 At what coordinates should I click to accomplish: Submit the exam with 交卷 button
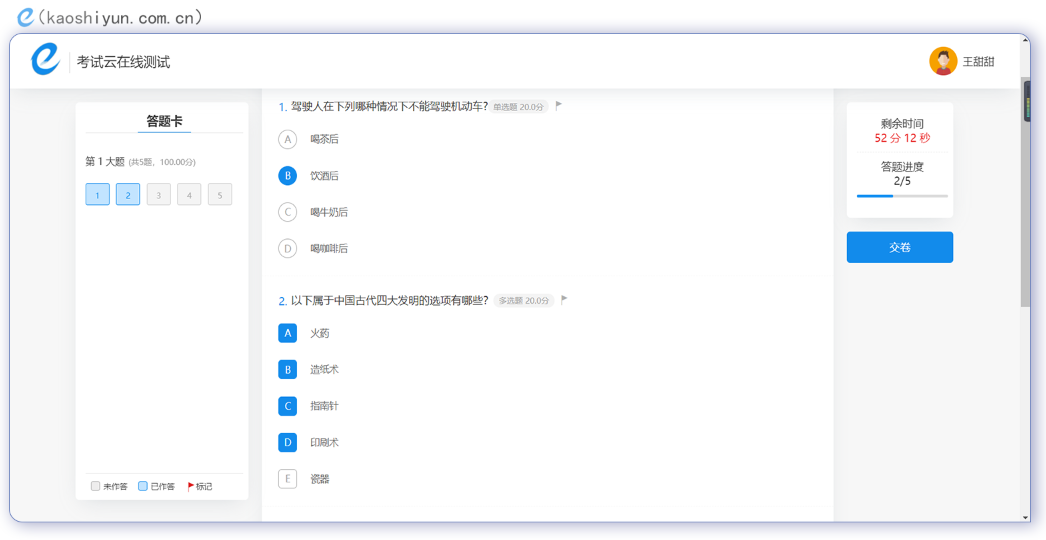point(899,247)
